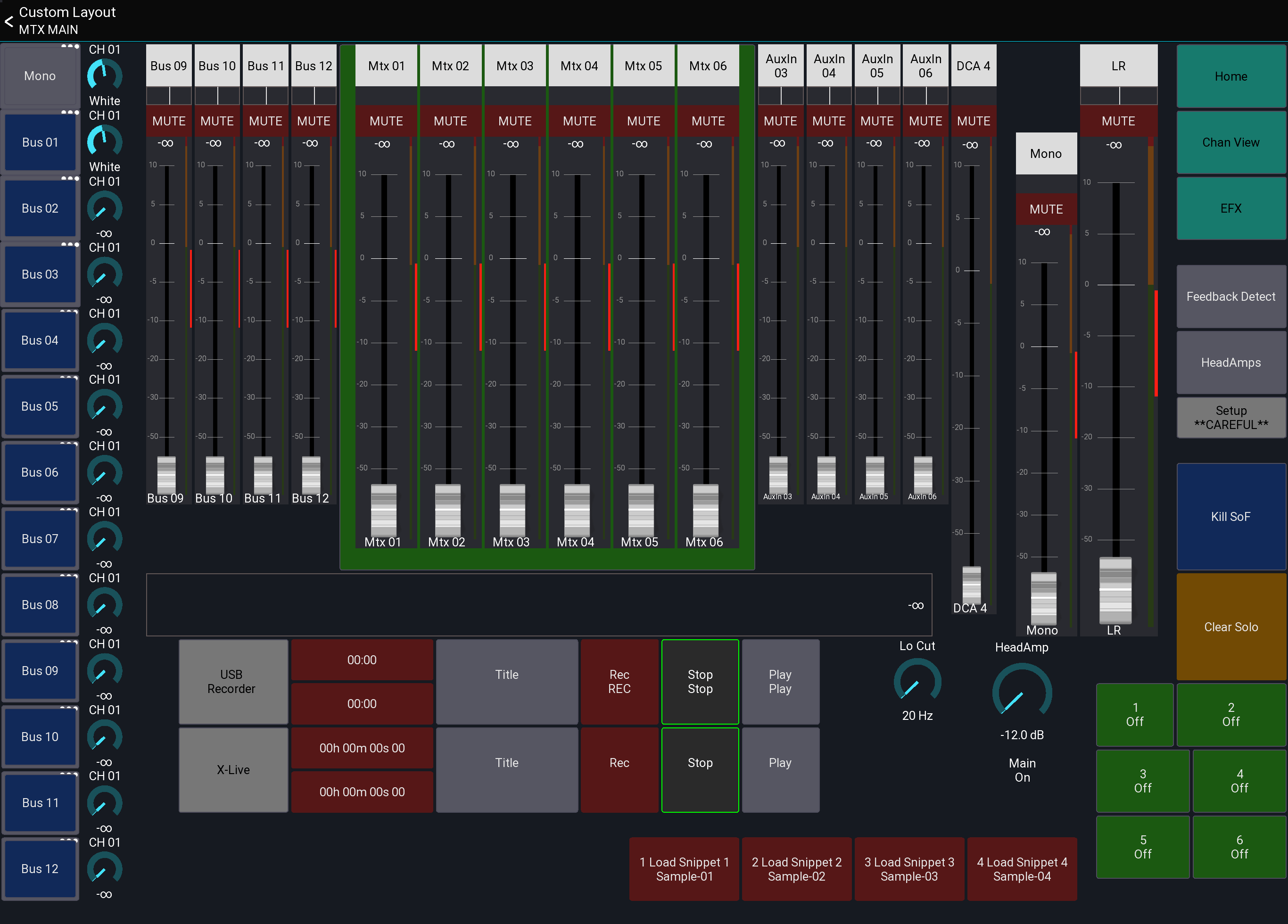This screenshot has height=924, width=1288.
Task: Open the Bus 03 strip options dots
Action: 70,245
